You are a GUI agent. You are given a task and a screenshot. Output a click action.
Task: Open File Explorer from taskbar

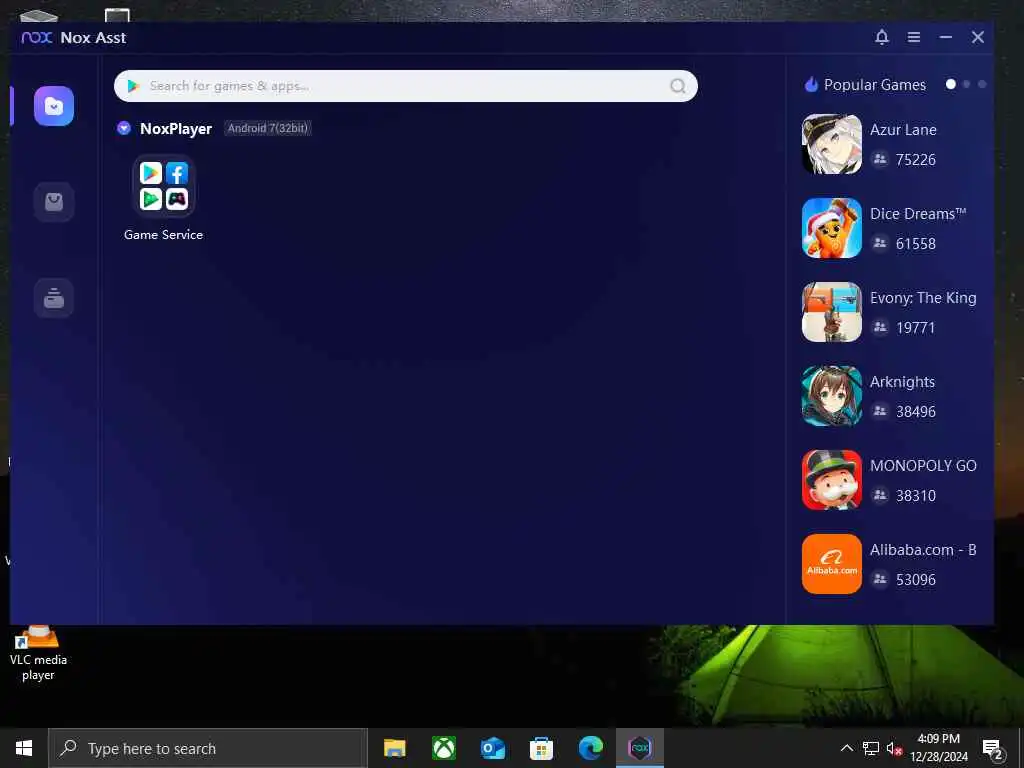[x=394, y=748]
